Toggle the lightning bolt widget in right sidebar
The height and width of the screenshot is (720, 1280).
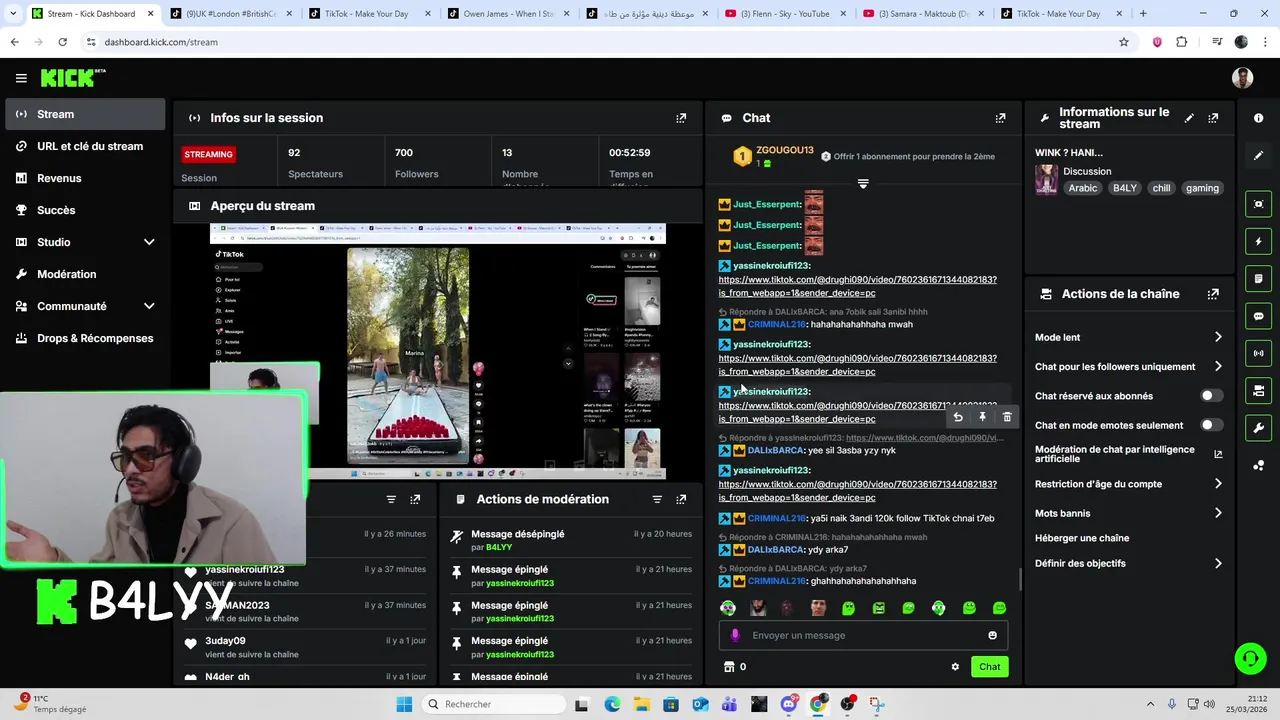(x=1258, y=241)
